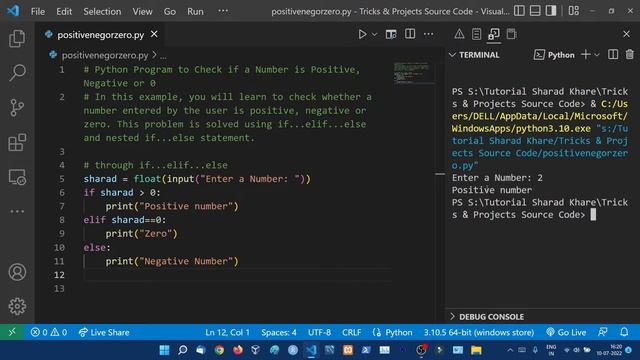
Task: Click inside the terminal prompt area
Action: tap(593, 215)
